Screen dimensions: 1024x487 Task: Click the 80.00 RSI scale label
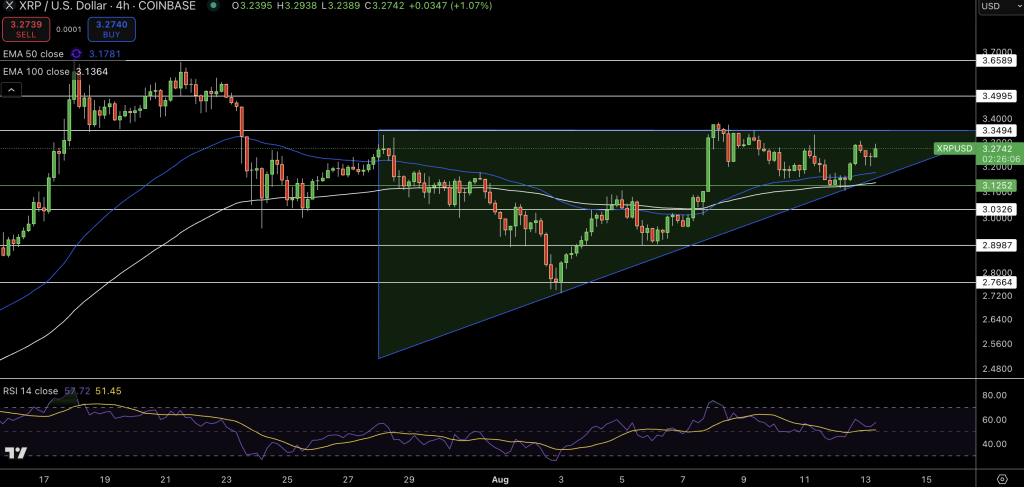pos(993,395)
